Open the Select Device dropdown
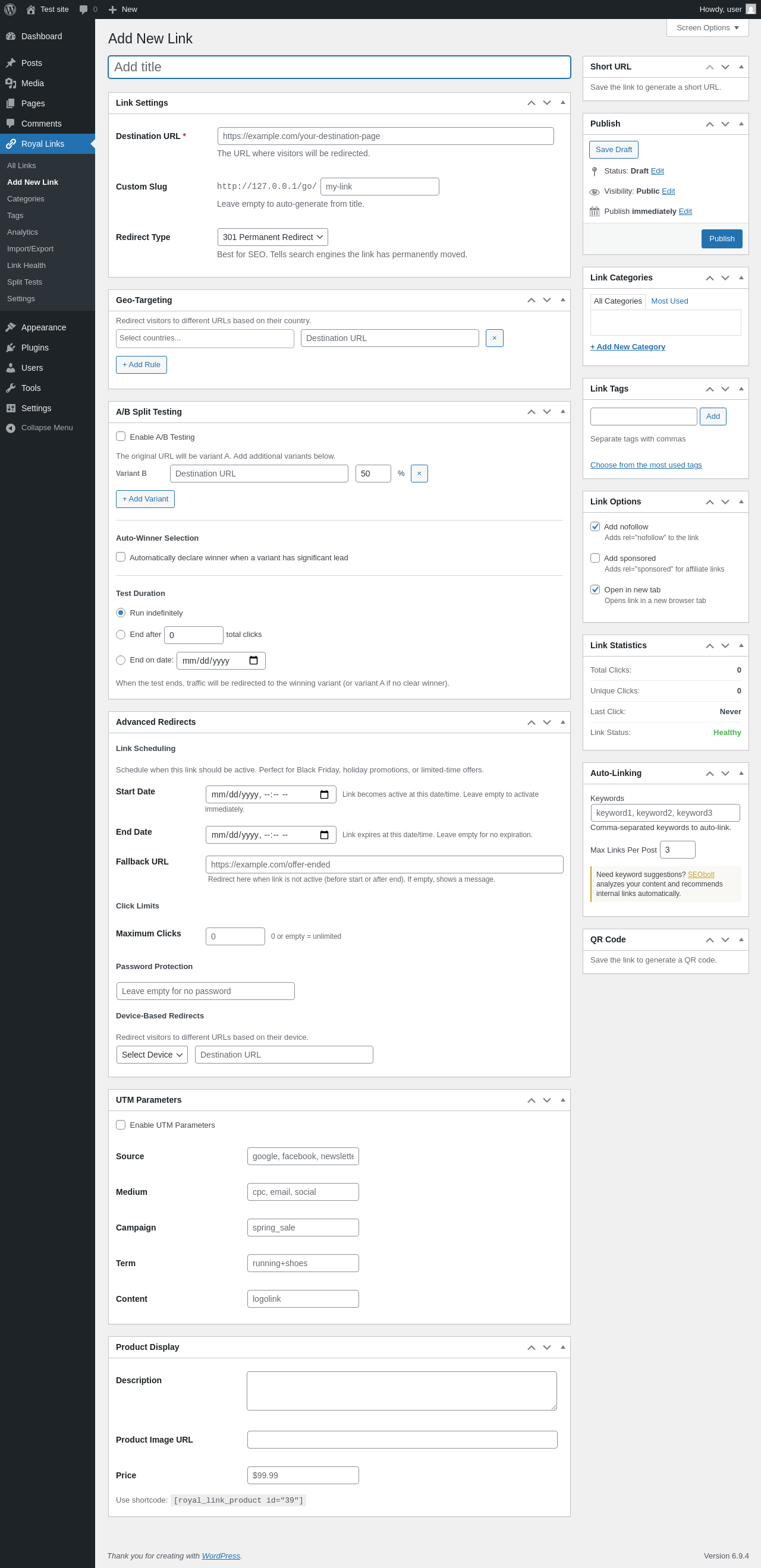This screenshot has height=1568, width=761. click(152, 1055)
